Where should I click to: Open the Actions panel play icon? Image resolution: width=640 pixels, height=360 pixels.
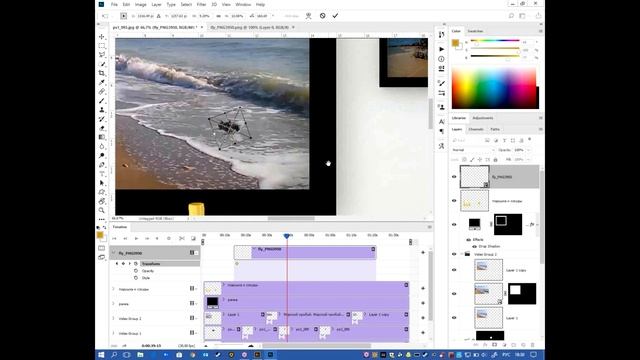tap(441, 49)
